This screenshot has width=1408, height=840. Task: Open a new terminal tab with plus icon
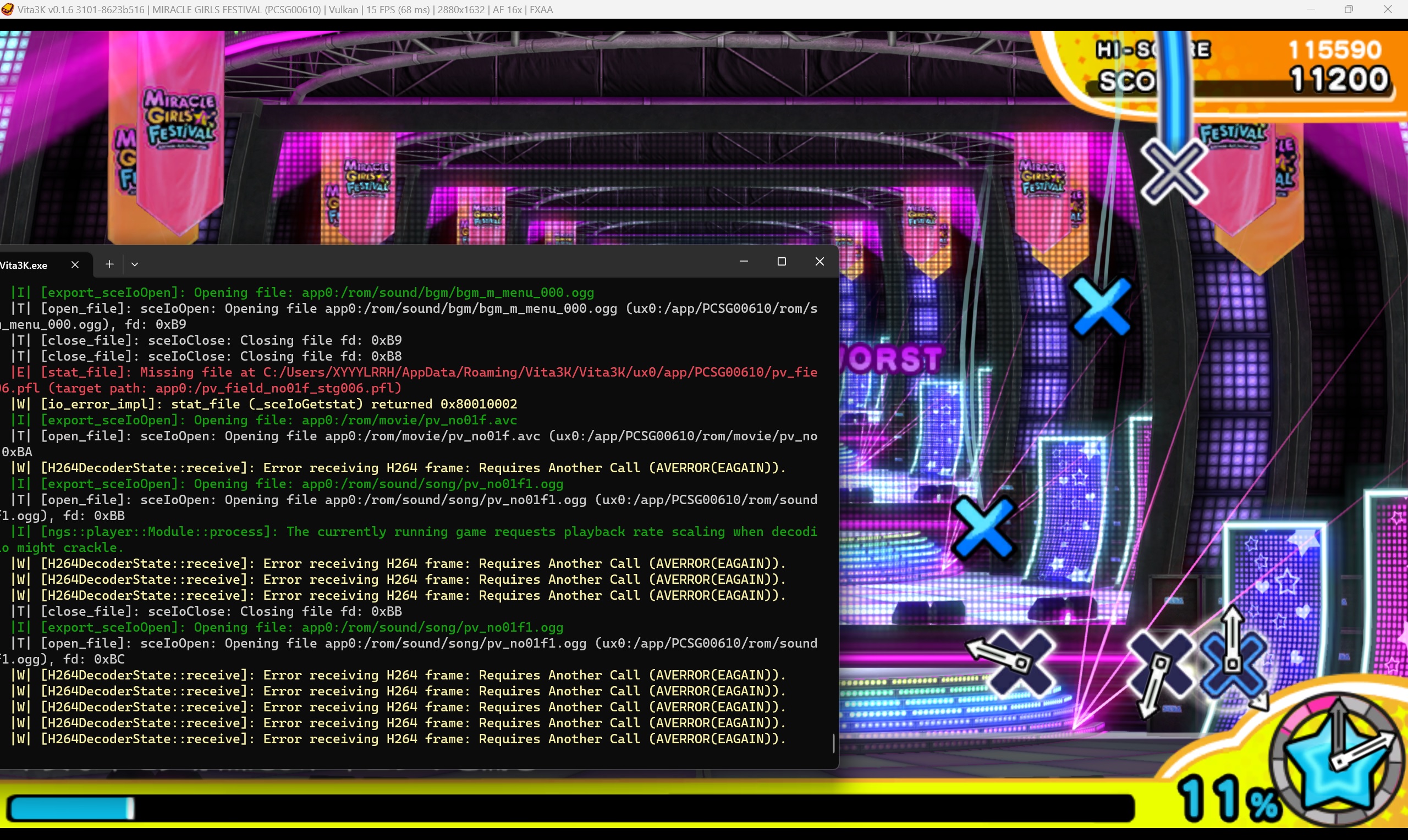click(x=109, y=264)
